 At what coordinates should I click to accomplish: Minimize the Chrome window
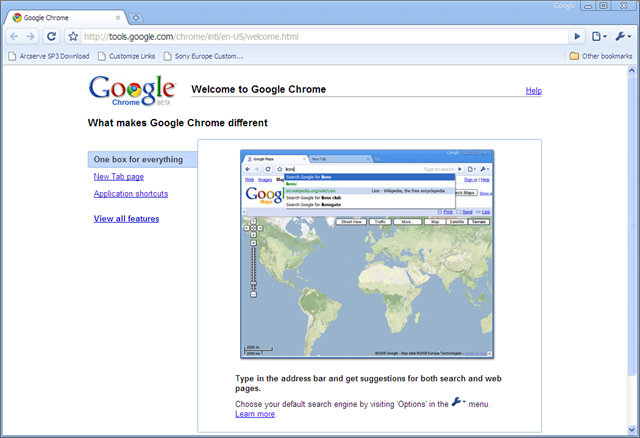pos(588,6)
